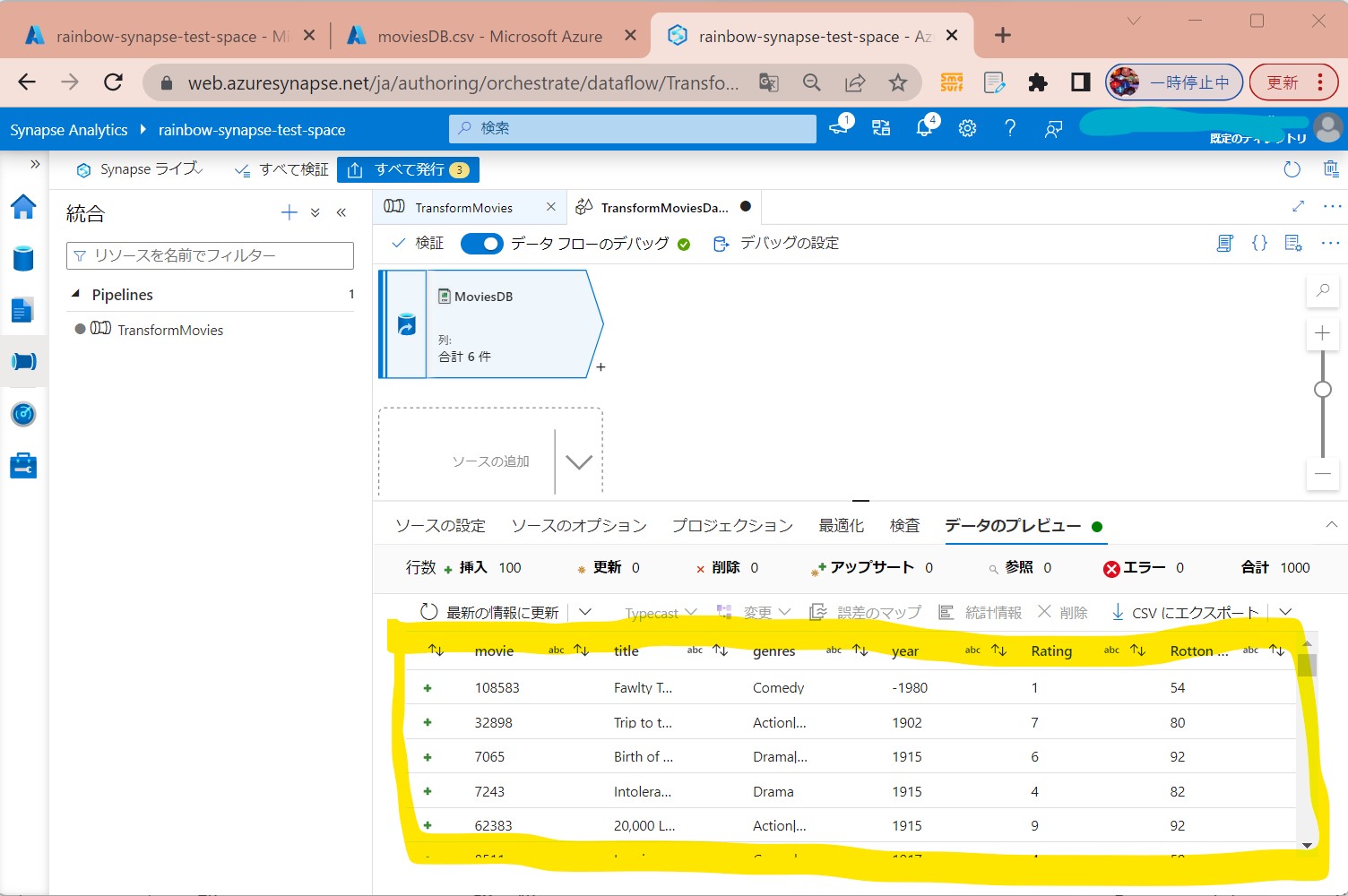Open the refresh options dropdown arrow
Image resolution: width=1348 pixels, height=896 pixels.
pyautogui.click(x=585, y=612)
